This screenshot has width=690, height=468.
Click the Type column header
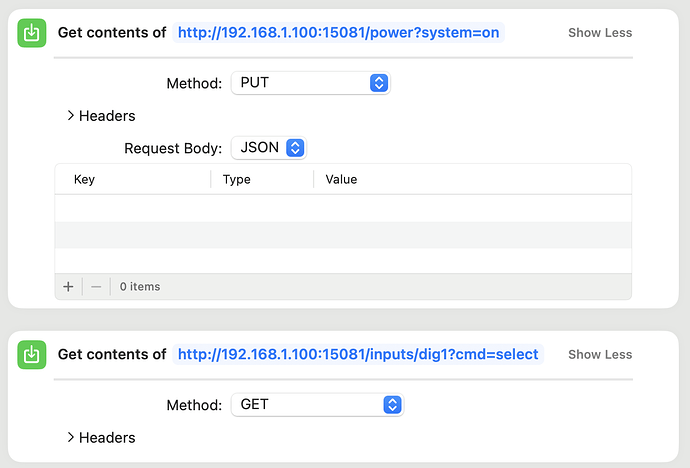237,180
